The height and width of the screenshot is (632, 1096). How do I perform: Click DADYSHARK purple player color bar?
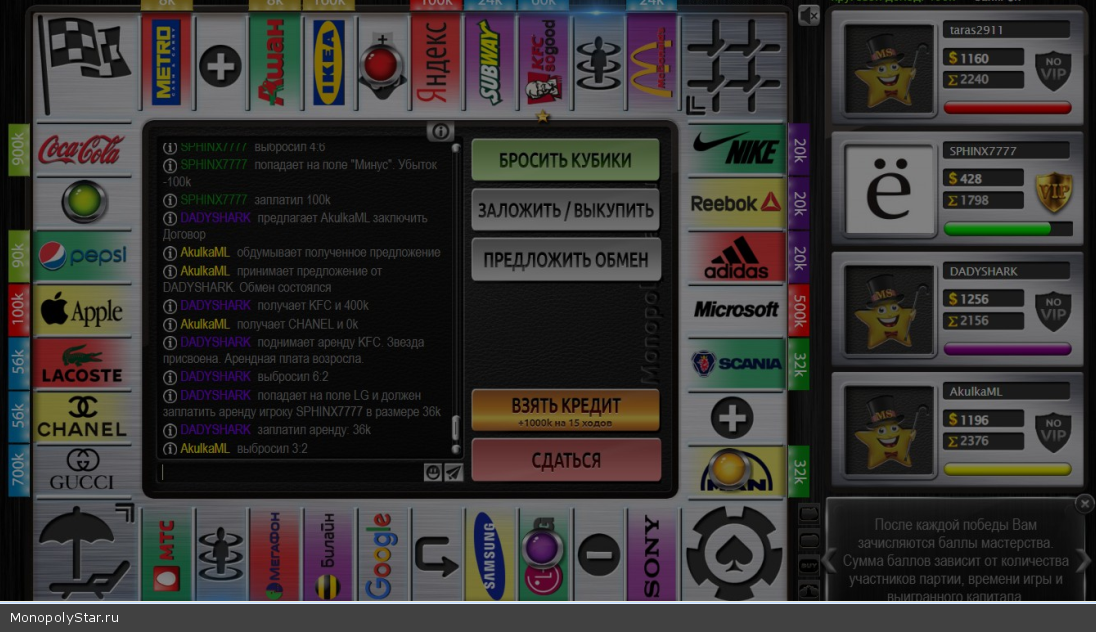point(1007,349)
